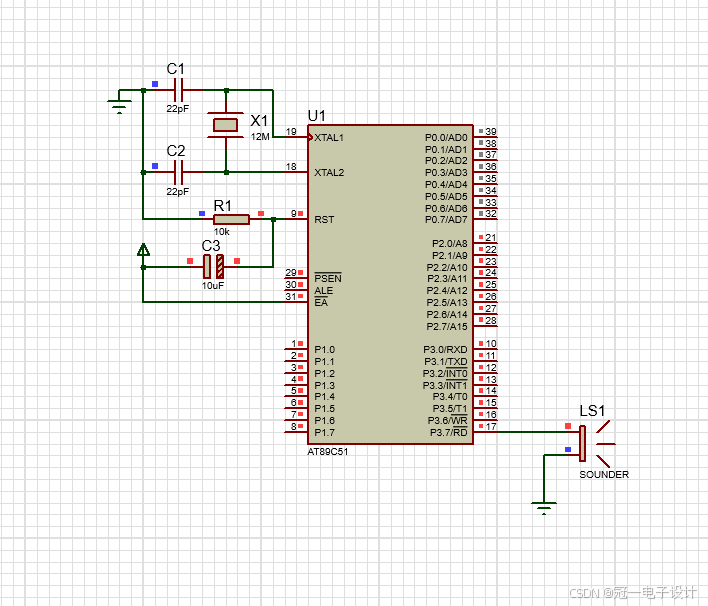The image size is (708, 606).
Task: Click pin number 31
Action: pos(291,296)
